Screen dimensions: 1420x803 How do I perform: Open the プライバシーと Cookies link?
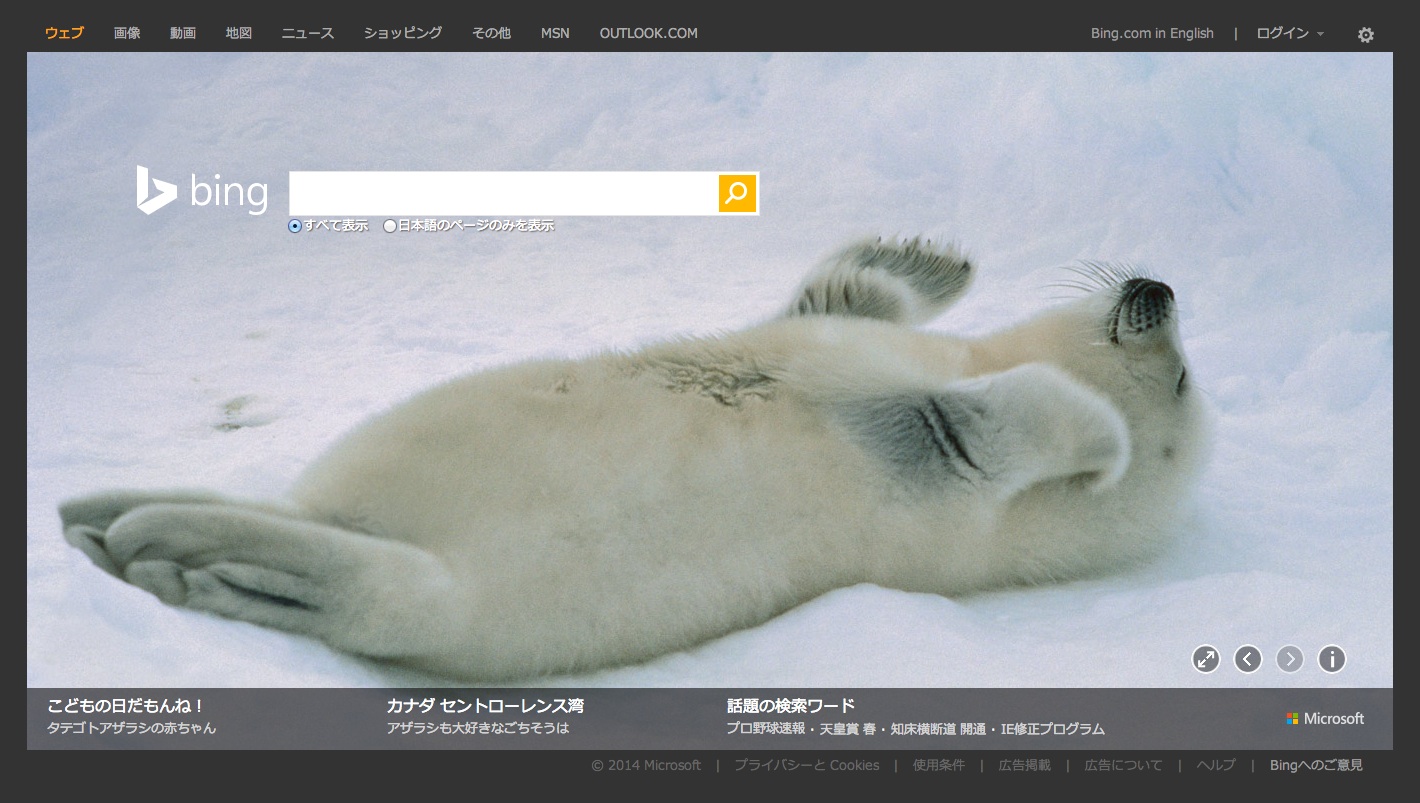[806, 765]
